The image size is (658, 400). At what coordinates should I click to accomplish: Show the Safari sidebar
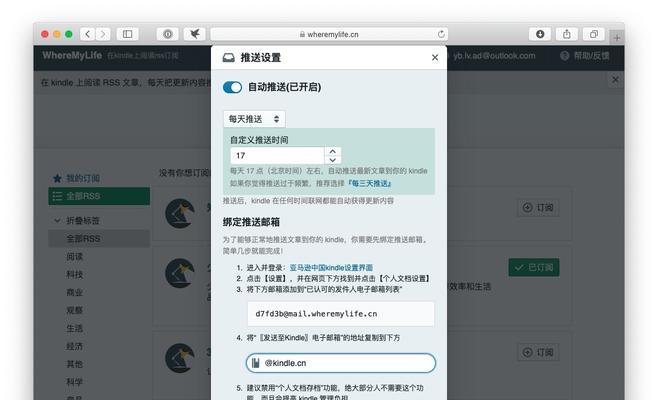128,34
